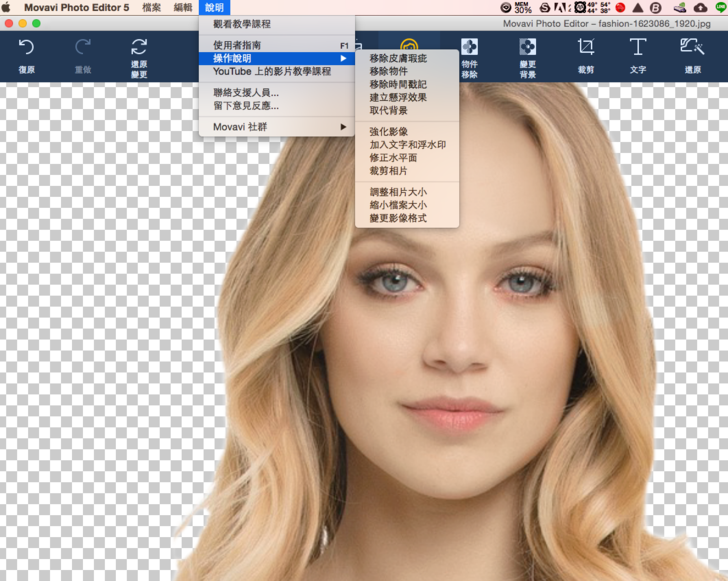Click the 還原 tool icon at toolbar right

(692, 47)
